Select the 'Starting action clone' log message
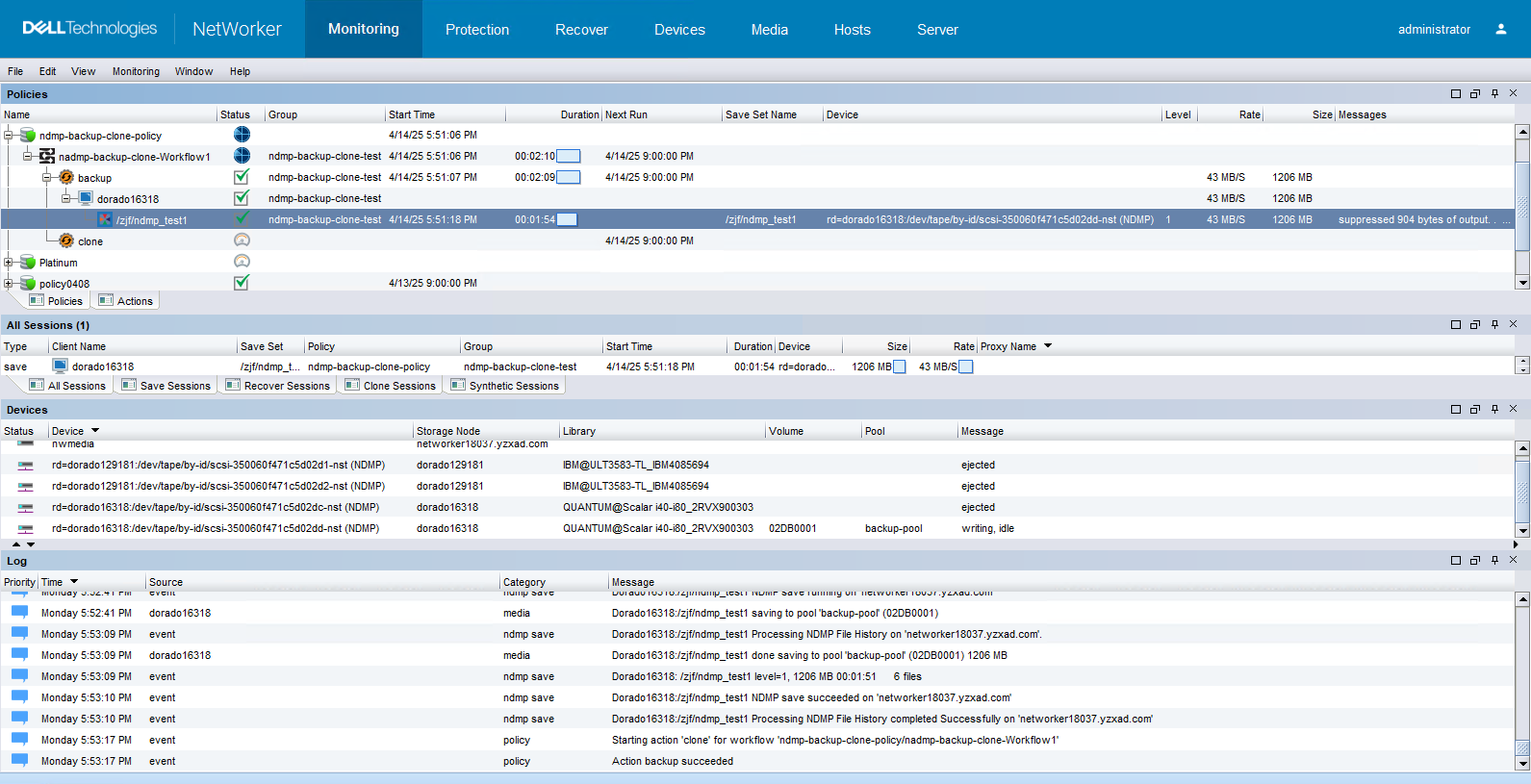This screenshot has height=784, width=1531. pos(835,740)
